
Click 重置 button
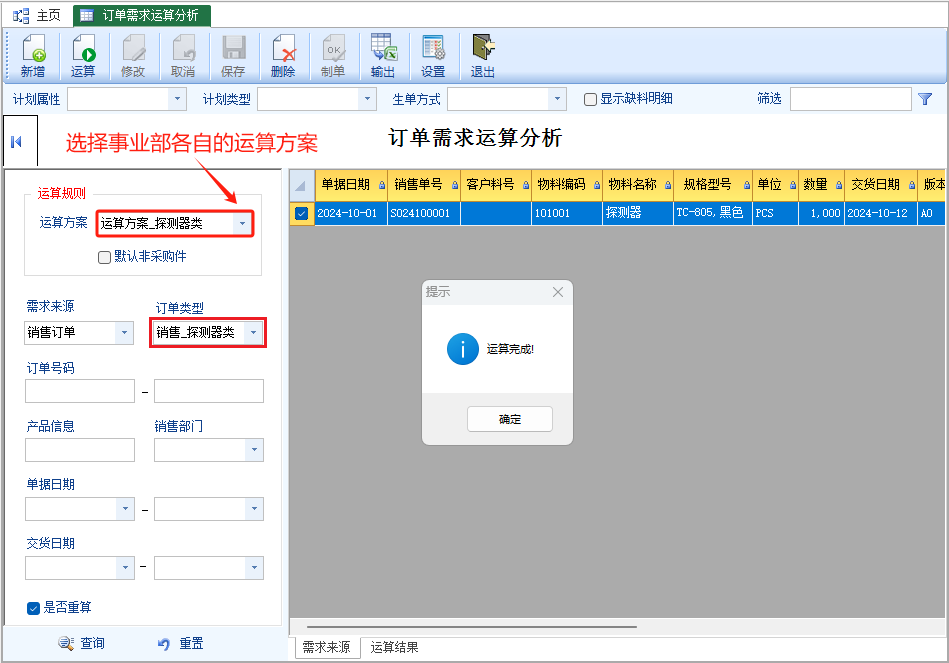[180, 644]
